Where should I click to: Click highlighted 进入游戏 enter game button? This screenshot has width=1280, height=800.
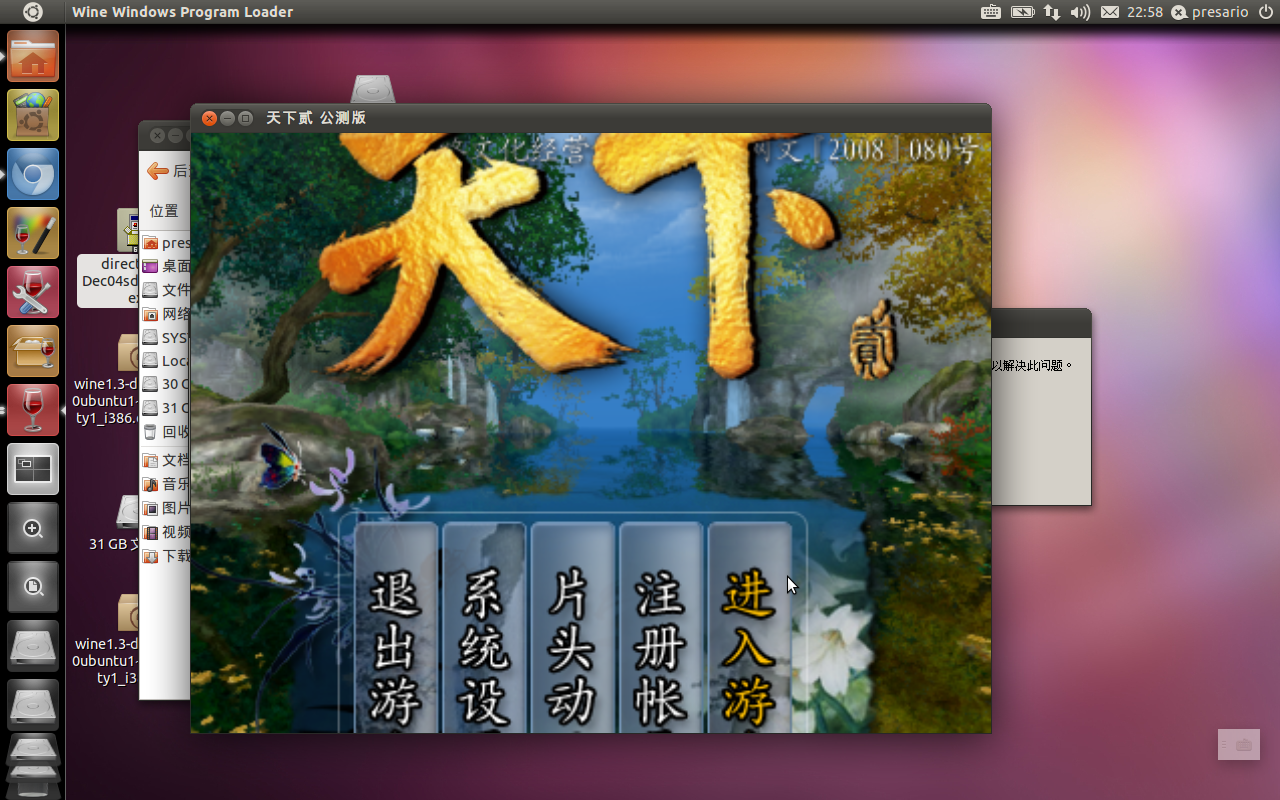coord(749,628)
